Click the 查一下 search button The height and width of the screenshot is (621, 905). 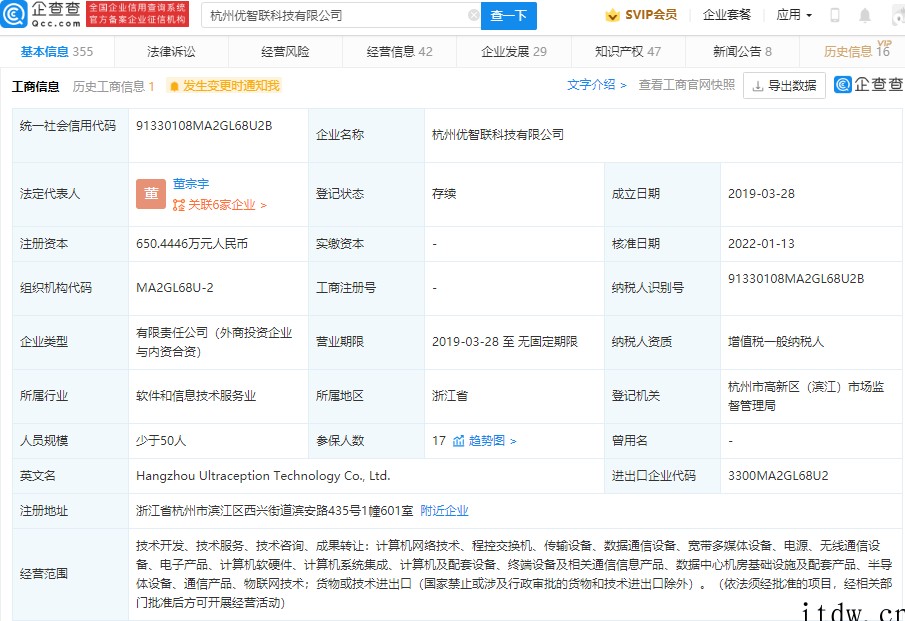(508, 16)
